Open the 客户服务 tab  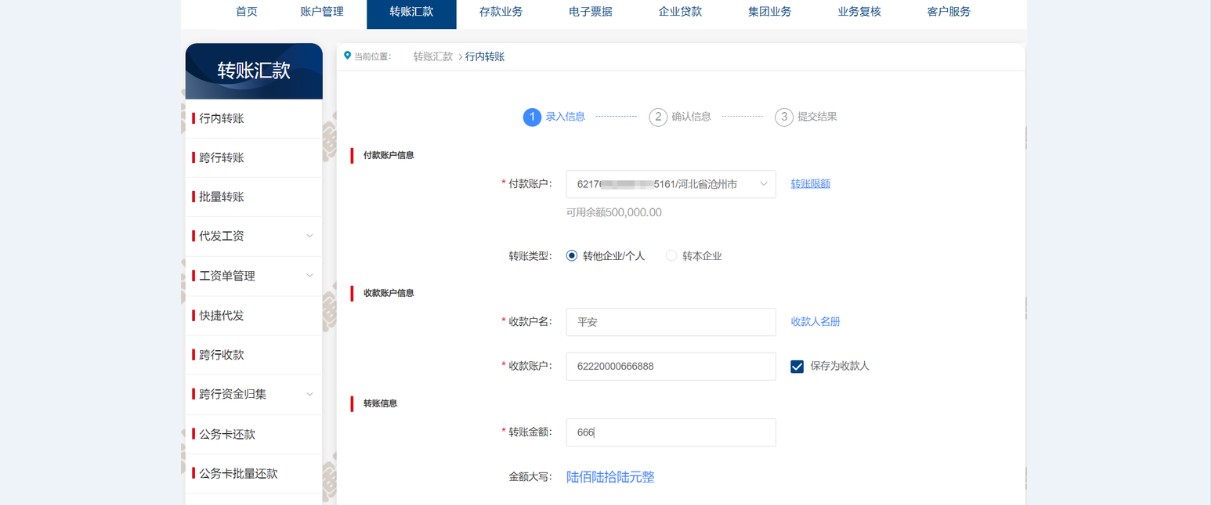coord(949,12)
